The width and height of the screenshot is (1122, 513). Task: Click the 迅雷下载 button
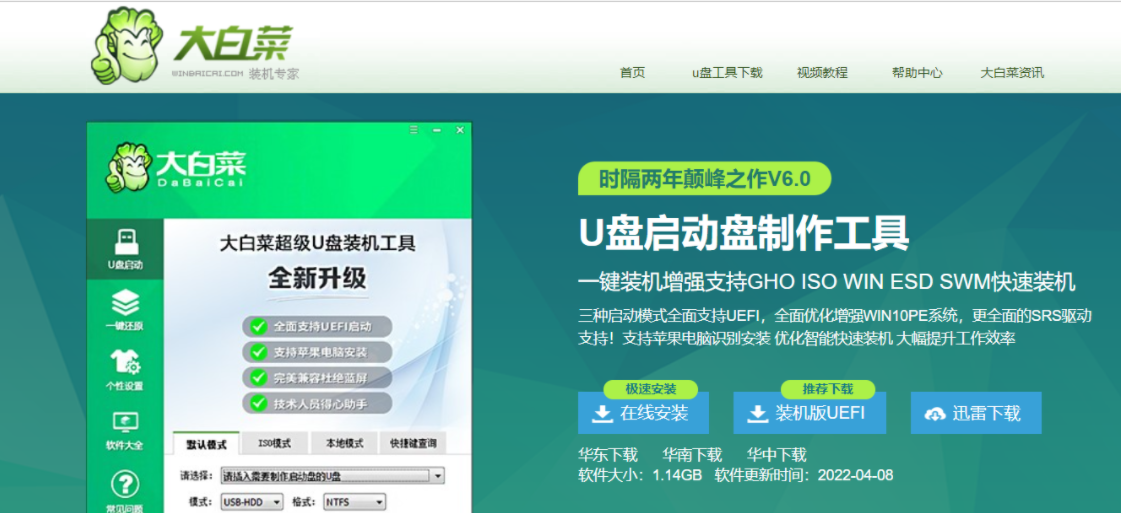(976, 413)
